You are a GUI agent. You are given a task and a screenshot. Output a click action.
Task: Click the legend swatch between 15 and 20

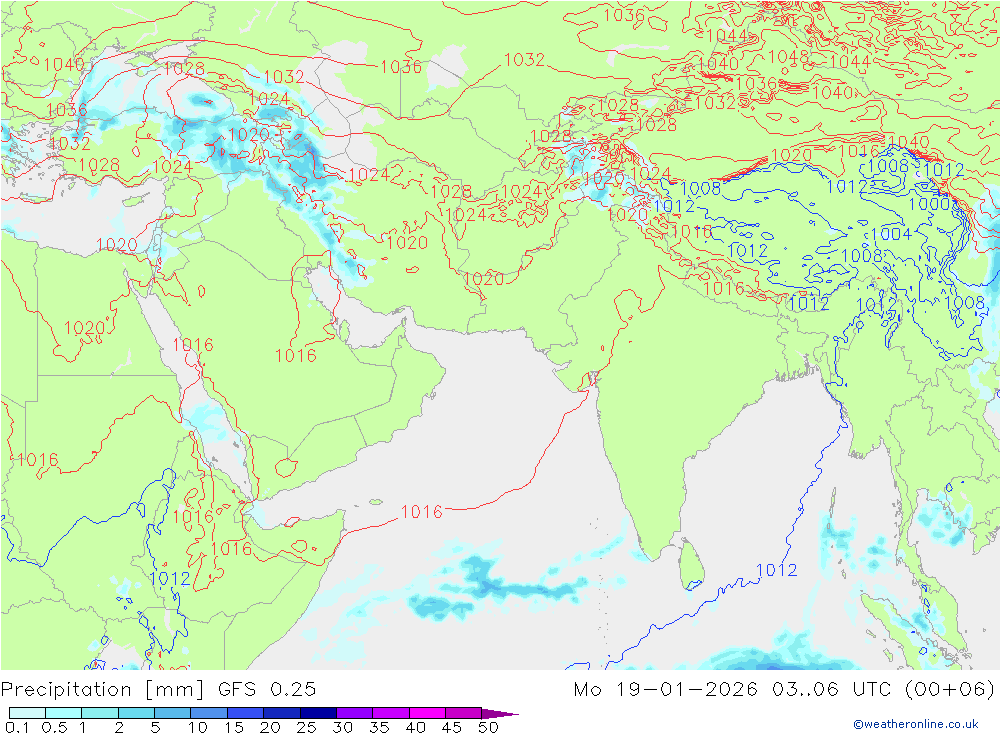tap(246, 713)
